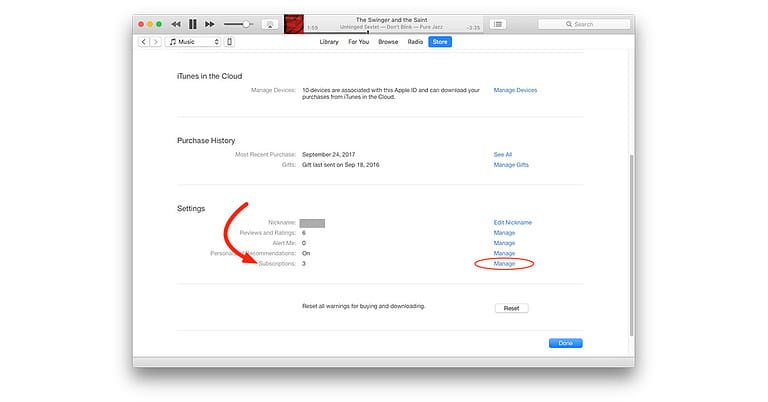Click the Reset all warnings description text
Image resolution: width=768 pixels, height=402 pixels.
coord(363,306)
